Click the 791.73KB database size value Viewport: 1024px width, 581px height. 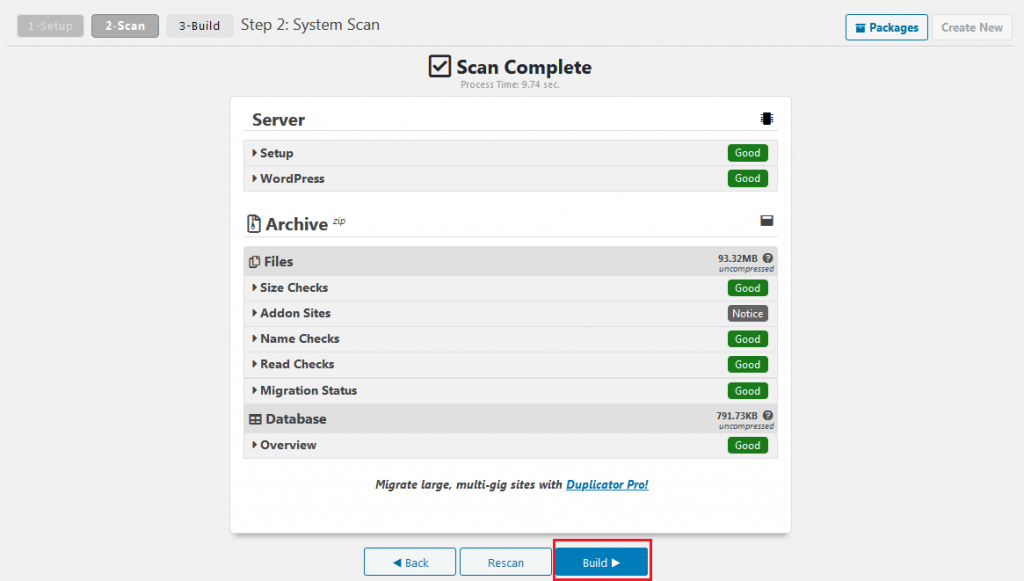pos(737,416)
